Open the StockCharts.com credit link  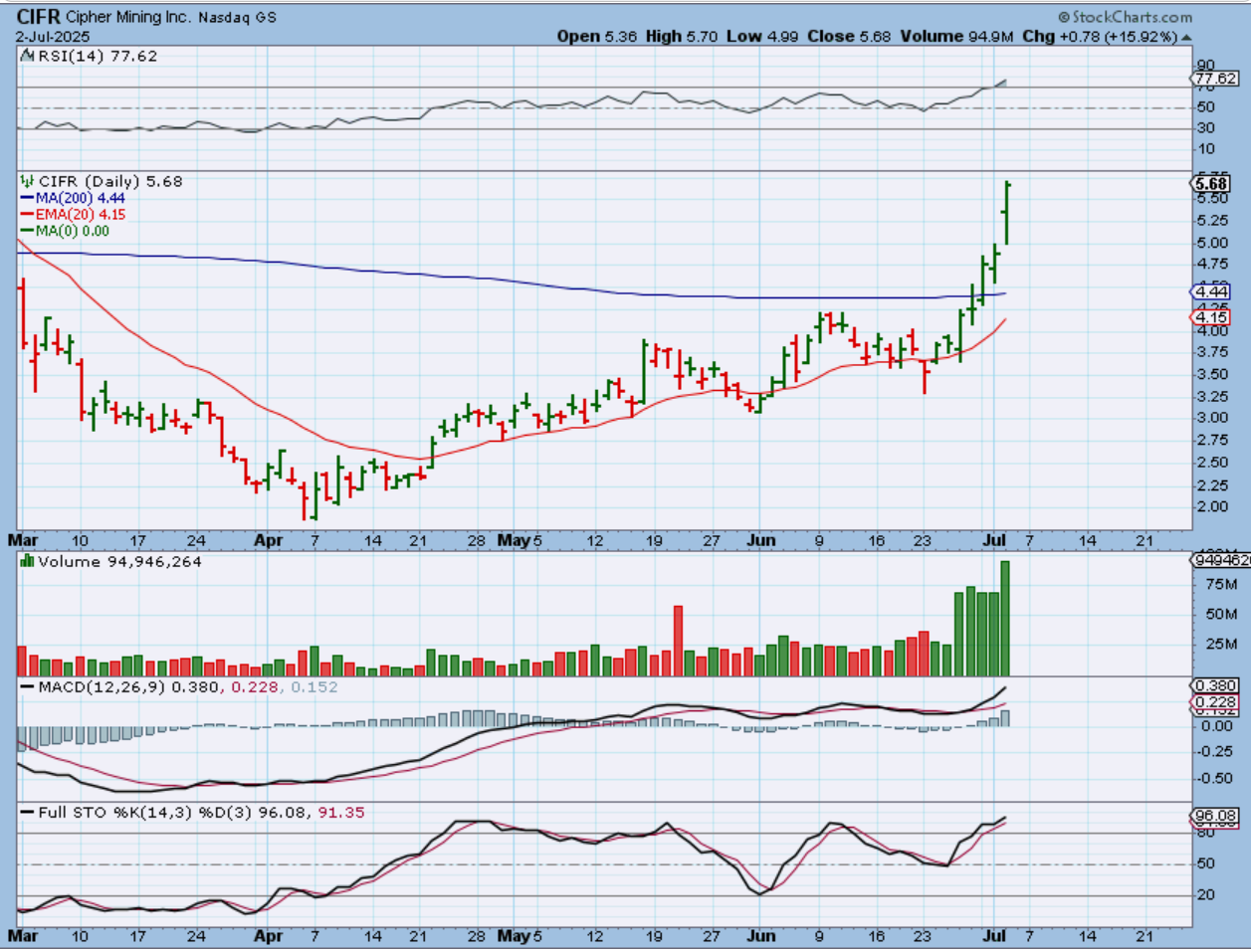click(1125, 17)
